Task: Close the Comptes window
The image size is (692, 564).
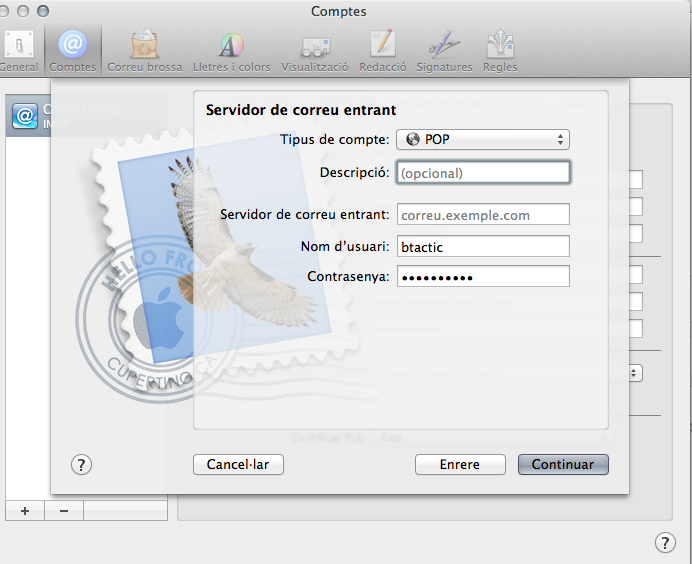Action: coord(3,11)
